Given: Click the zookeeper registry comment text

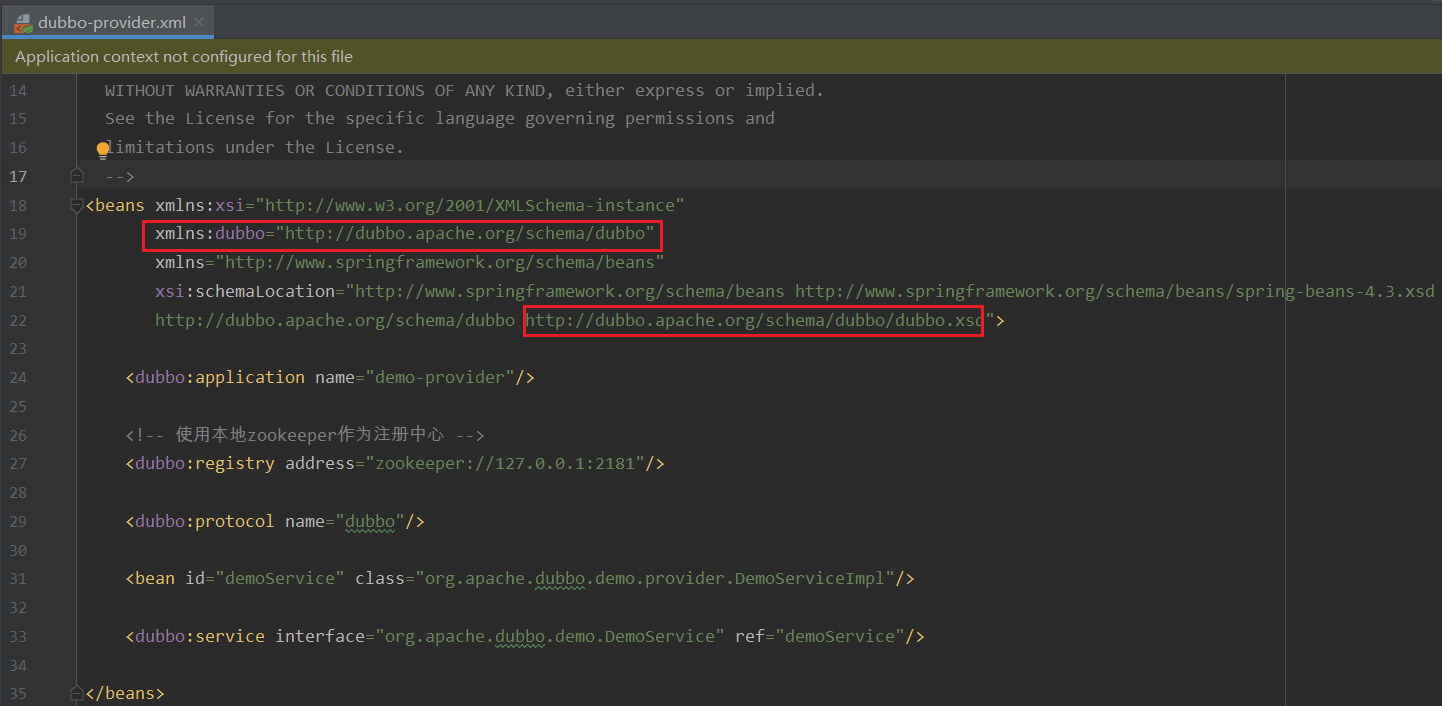Looking at the screenshot, I should coord(305,435).
